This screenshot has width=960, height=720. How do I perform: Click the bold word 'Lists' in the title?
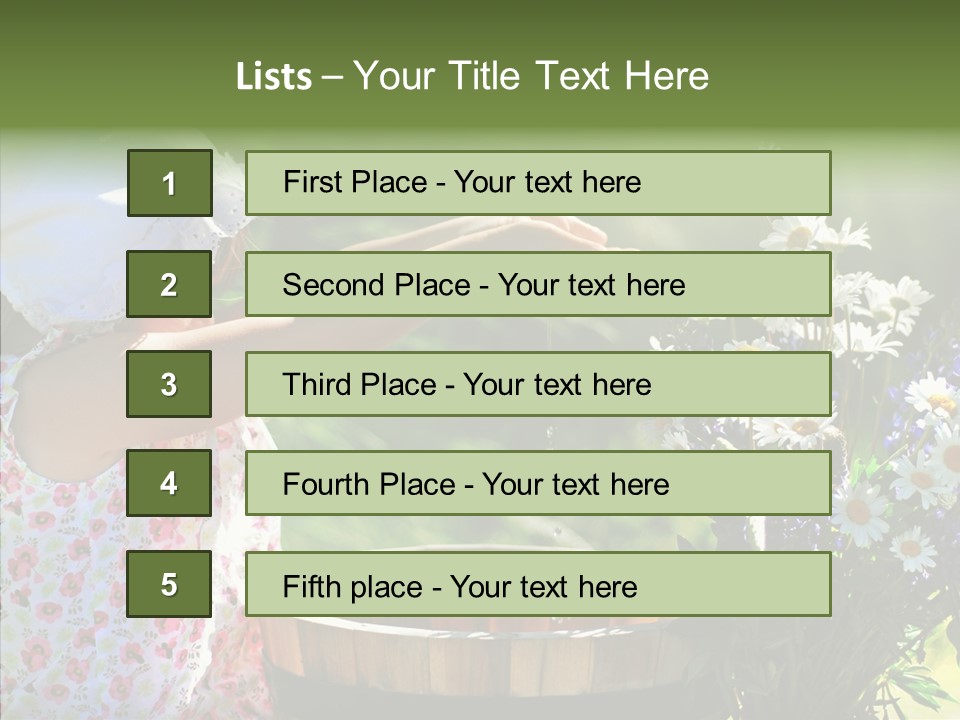(x=274, y=76)
